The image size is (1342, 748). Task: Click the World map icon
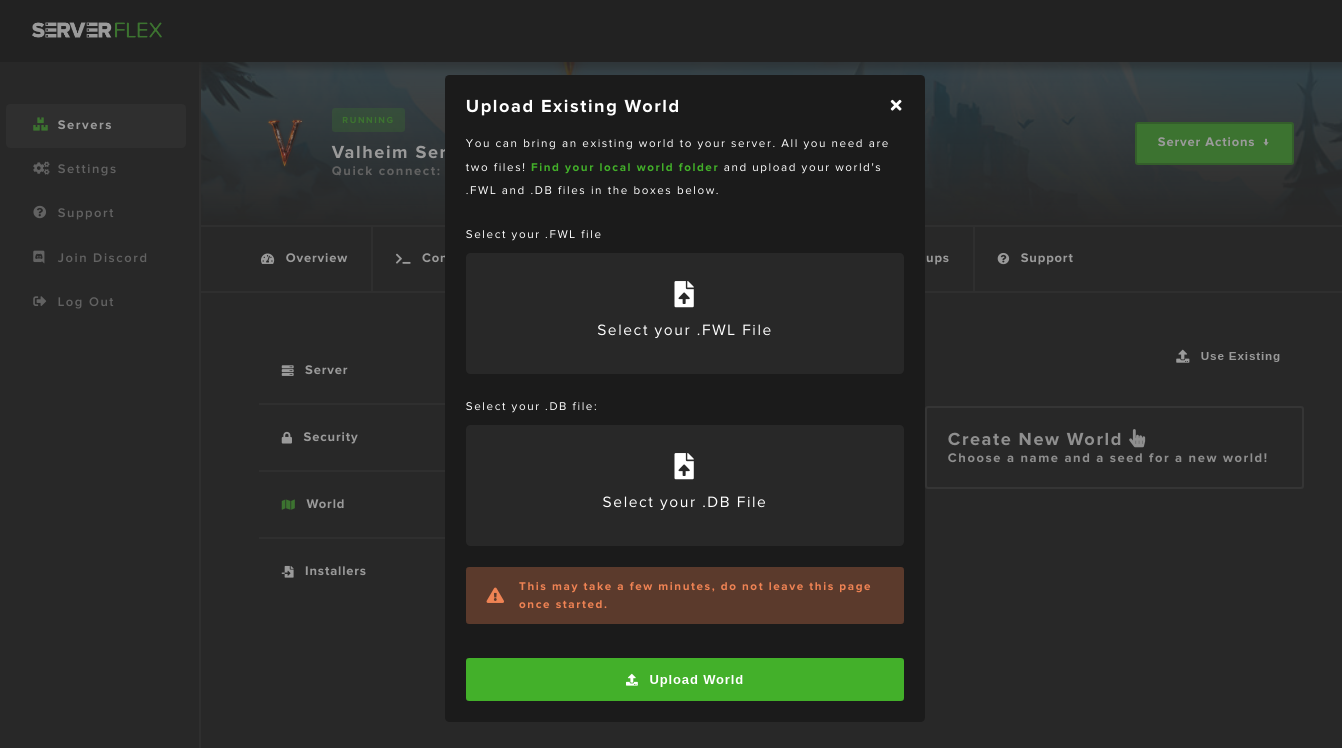(x=288, y=505)
